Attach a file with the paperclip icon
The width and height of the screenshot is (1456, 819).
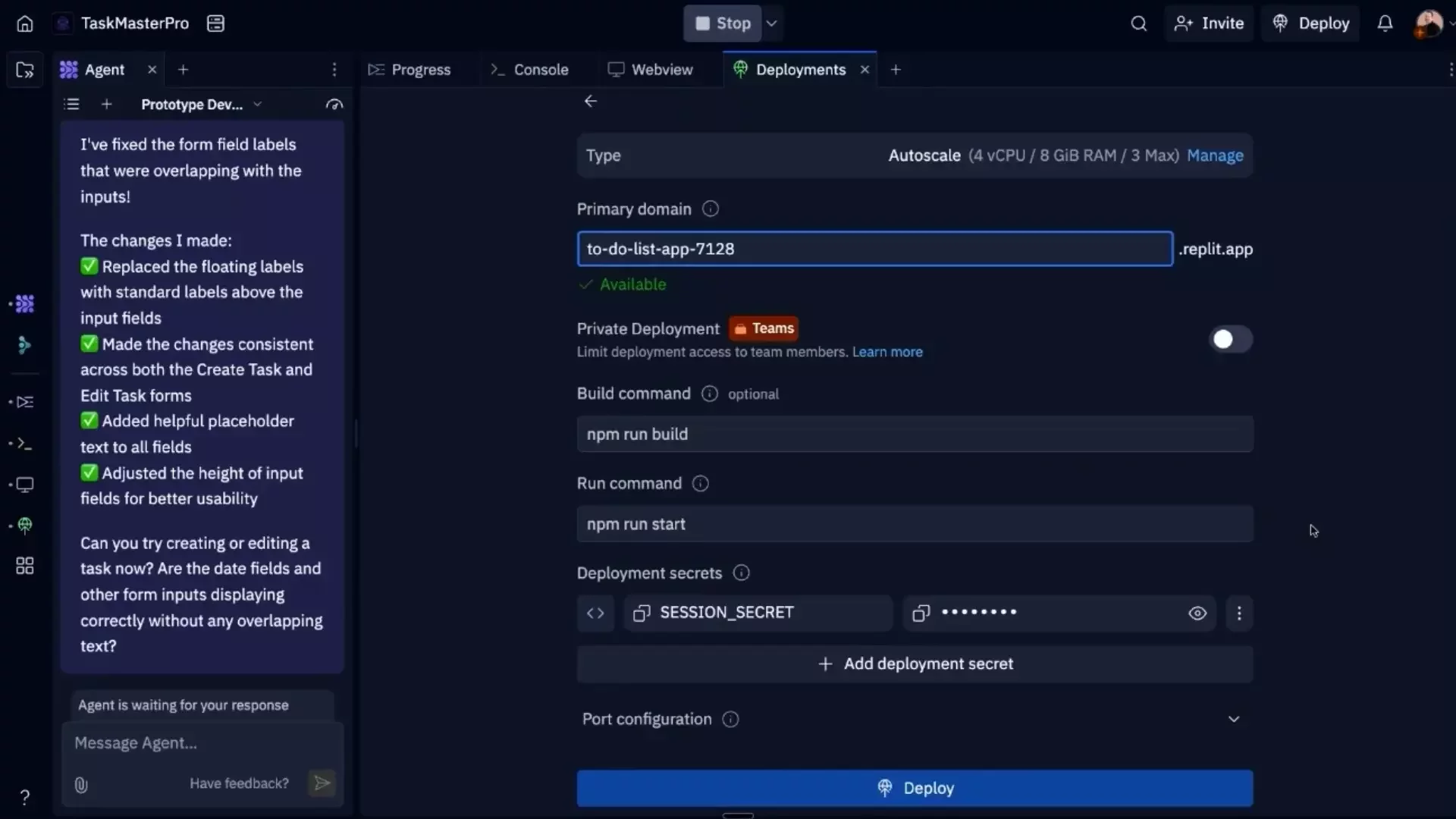(x=81, y=785)
